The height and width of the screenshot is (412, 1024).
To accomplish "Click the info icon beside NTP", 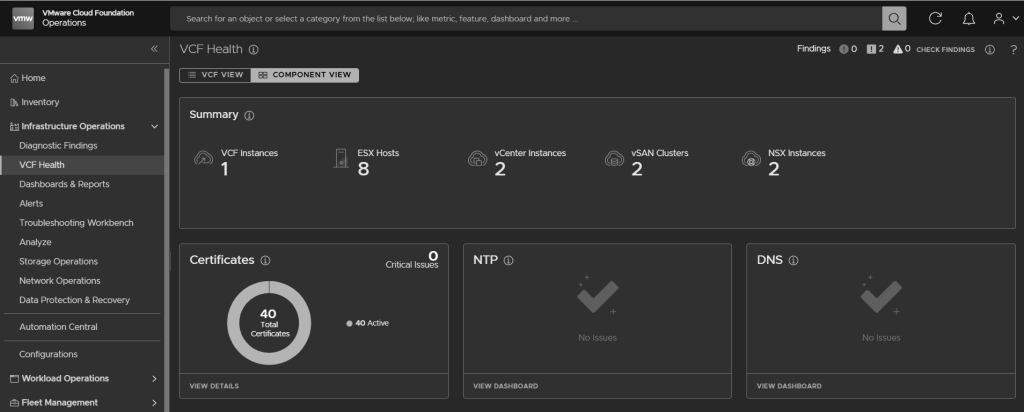I will 509,261.
